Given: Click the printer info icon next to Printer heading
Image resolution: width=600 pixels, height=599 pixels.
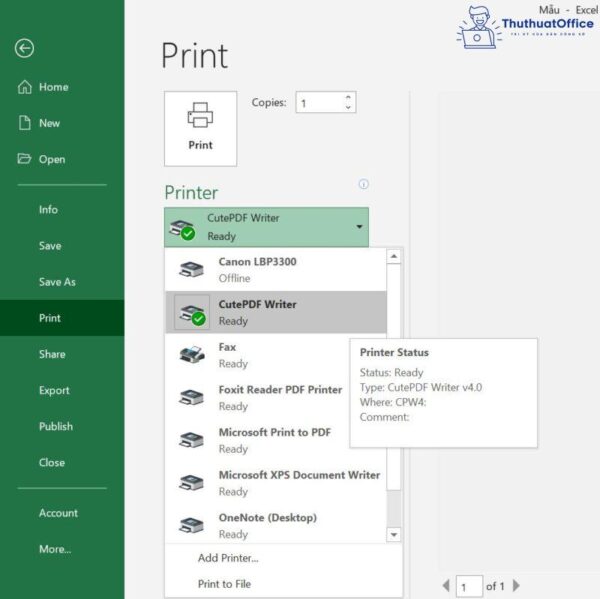Looking at the screenshot, I should click(364, 184).
